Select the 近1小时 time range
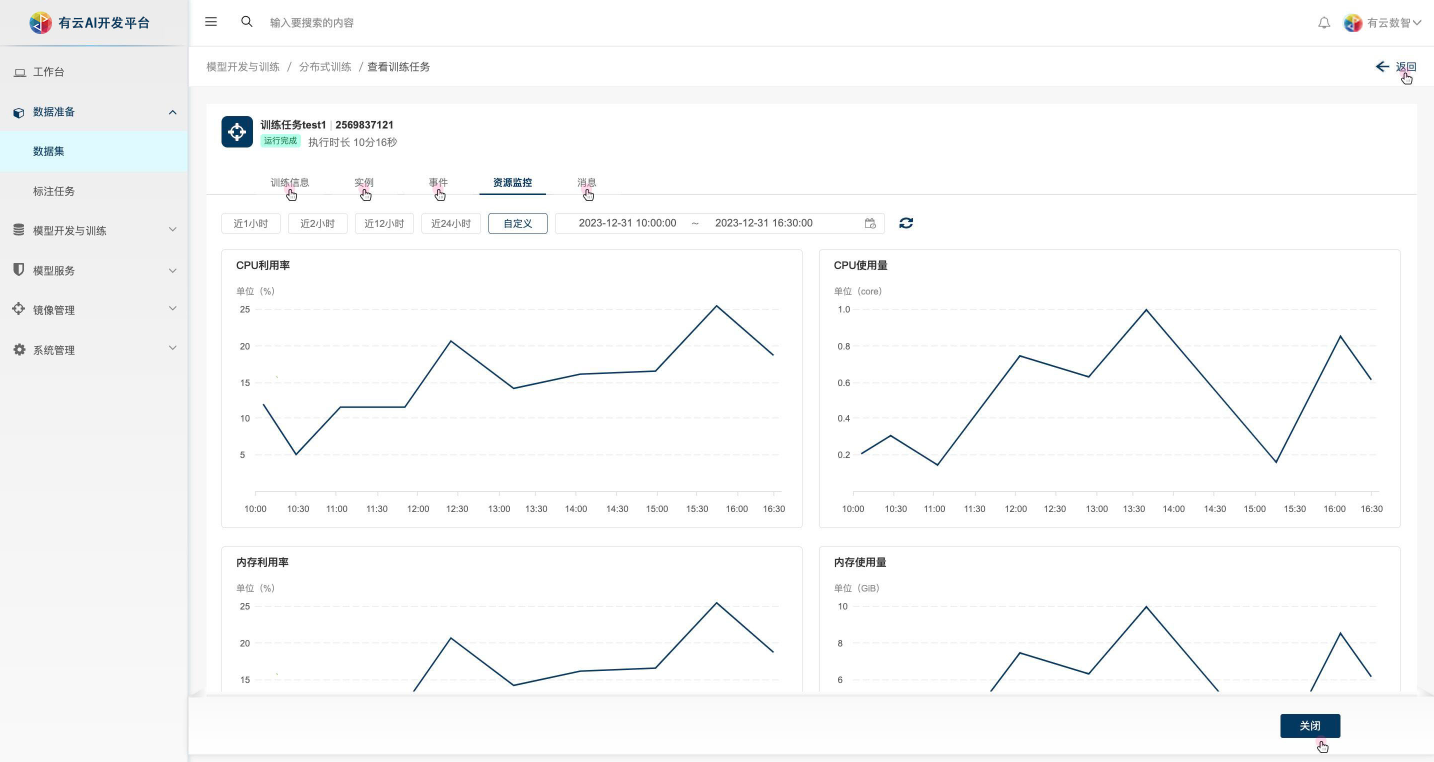The height and width of the screenshot is (762, 1434). [251, 223]
